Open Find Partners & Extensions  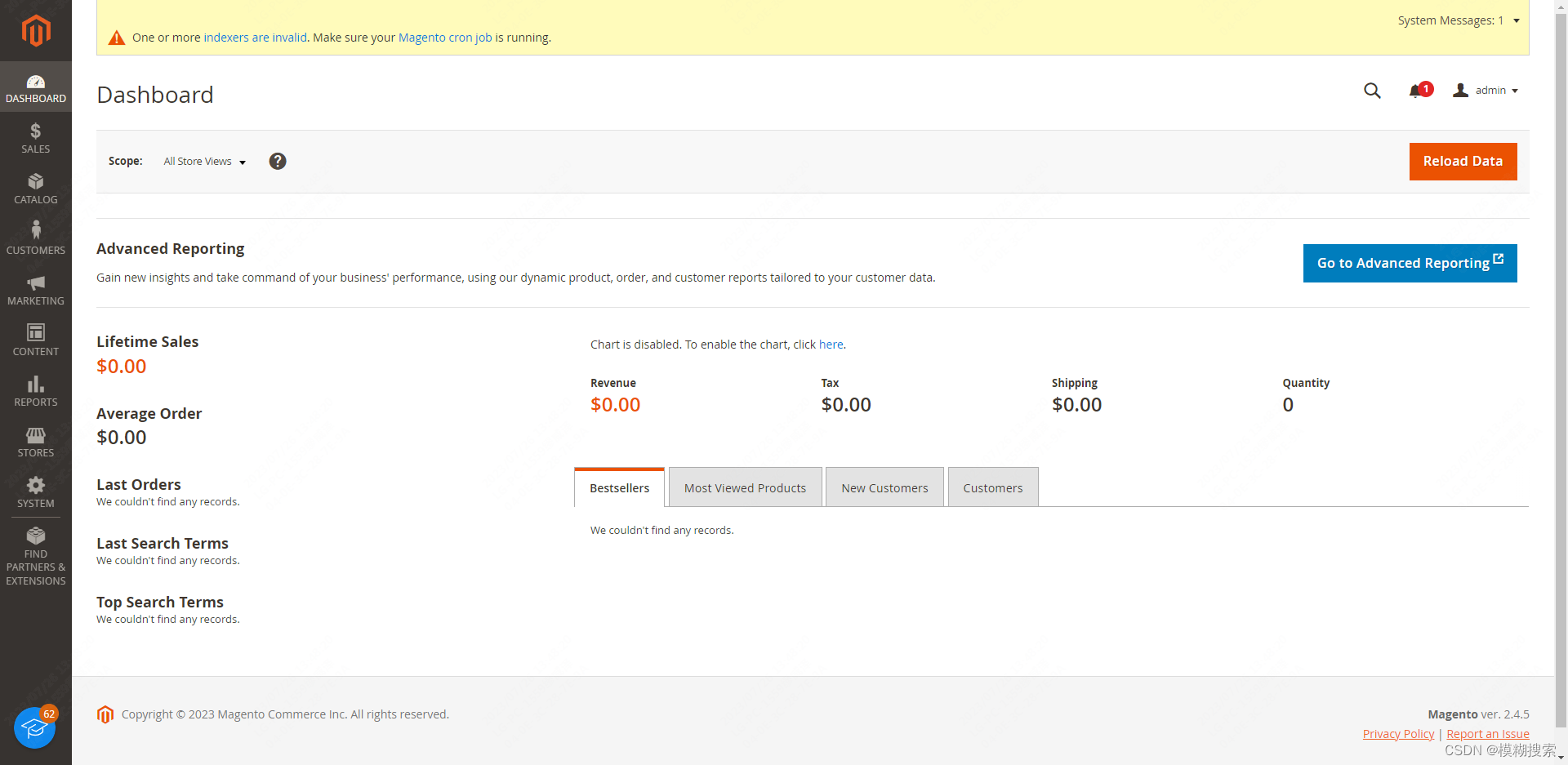click(36, 557)
